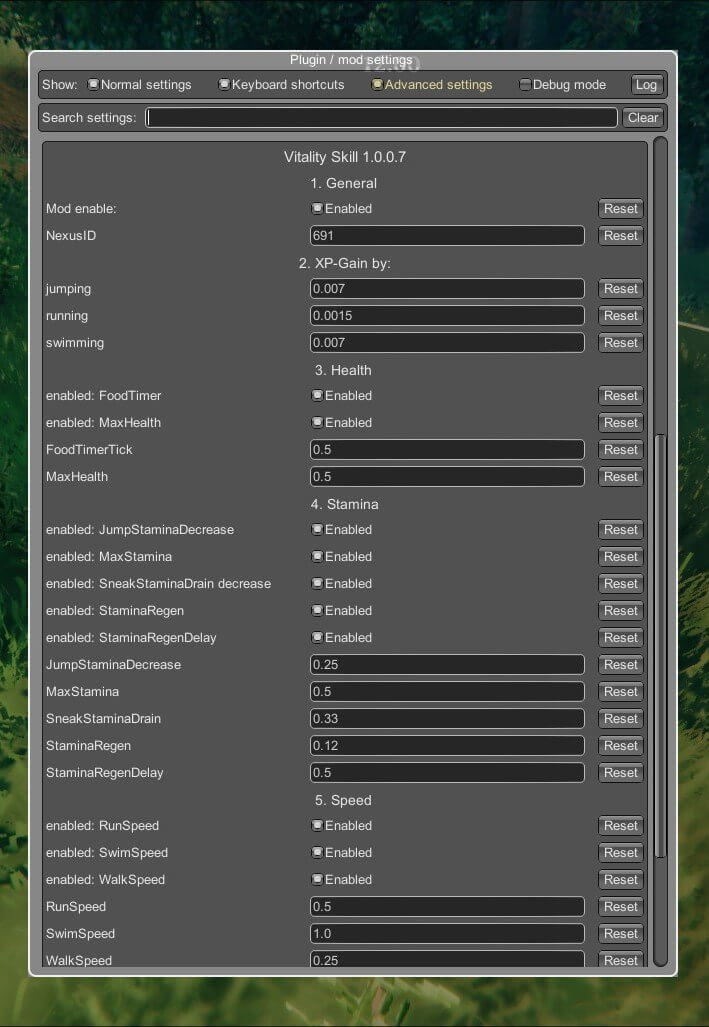The height and width of the screenshot is (1027, 709).
Task: Open the Log button
Action: (646, 85)
